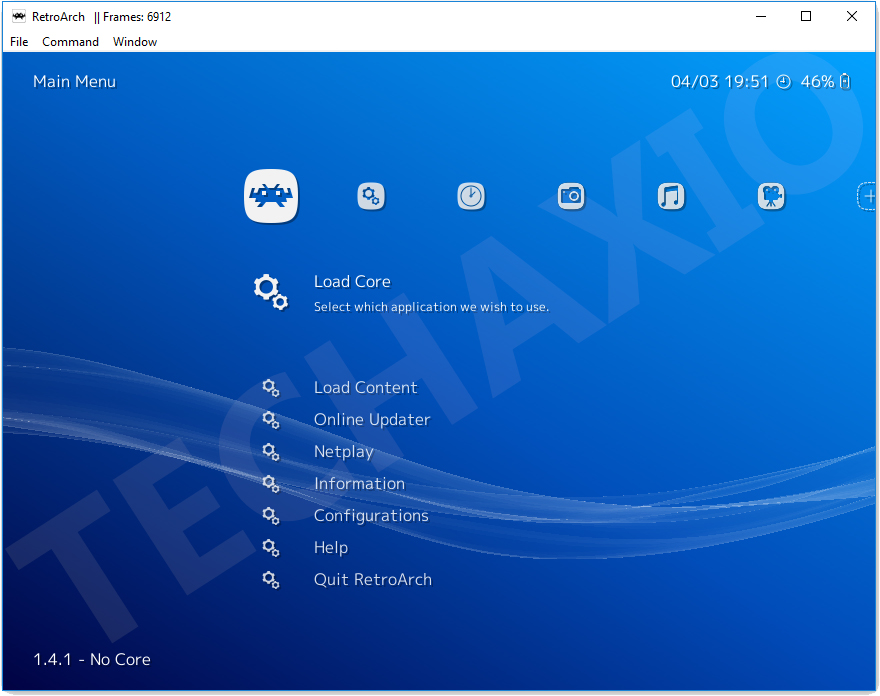The image size is (880, 696).
Task: Open the Music note tab icon
Action: pyautogui.click(x=671, y=196)
